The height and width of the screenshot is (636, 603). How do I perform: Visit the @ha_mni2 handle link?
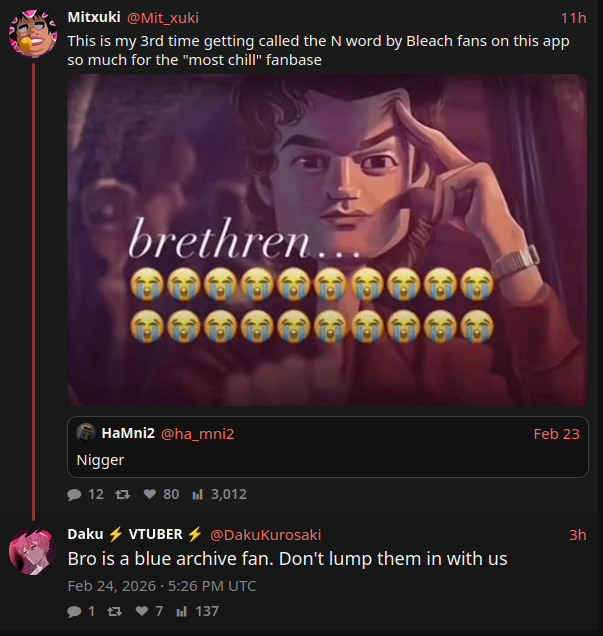(x=197, y=433)
